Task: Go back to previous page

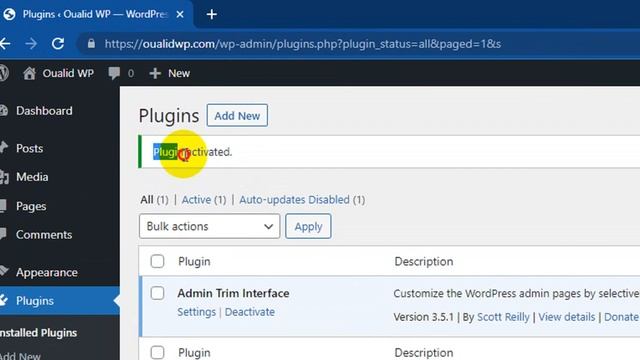Action: (5, 43)
